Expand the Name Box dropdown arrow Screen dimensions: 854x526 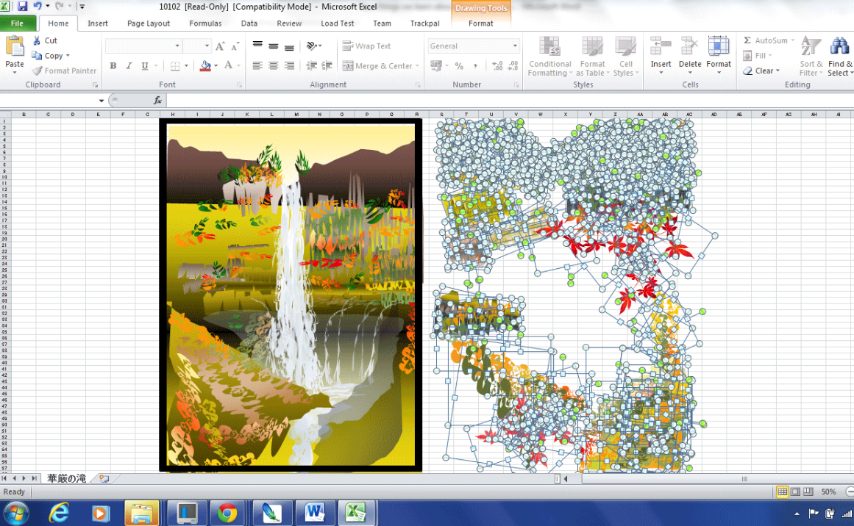[102, 100]
